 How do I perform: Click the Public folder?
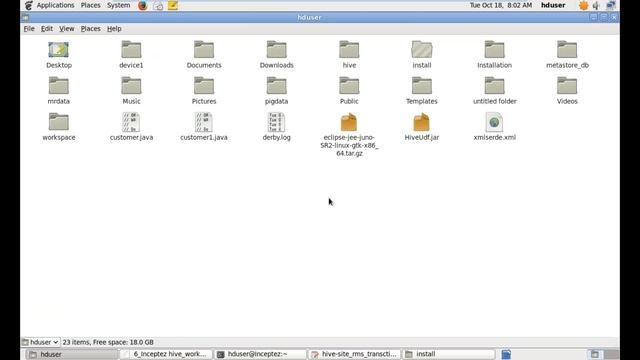click(349, 86)
